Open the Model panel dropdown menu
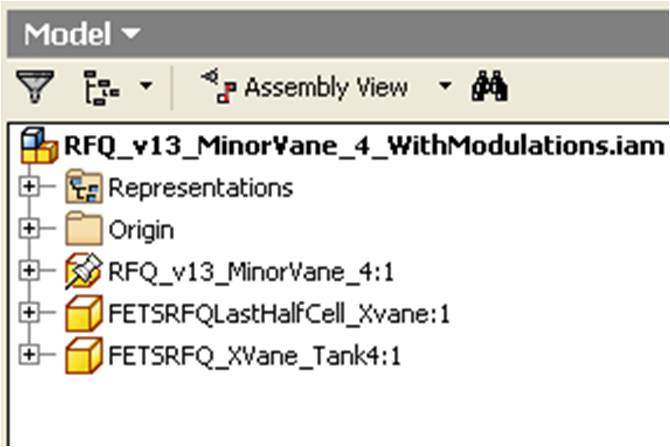 (x=131, y=33)
